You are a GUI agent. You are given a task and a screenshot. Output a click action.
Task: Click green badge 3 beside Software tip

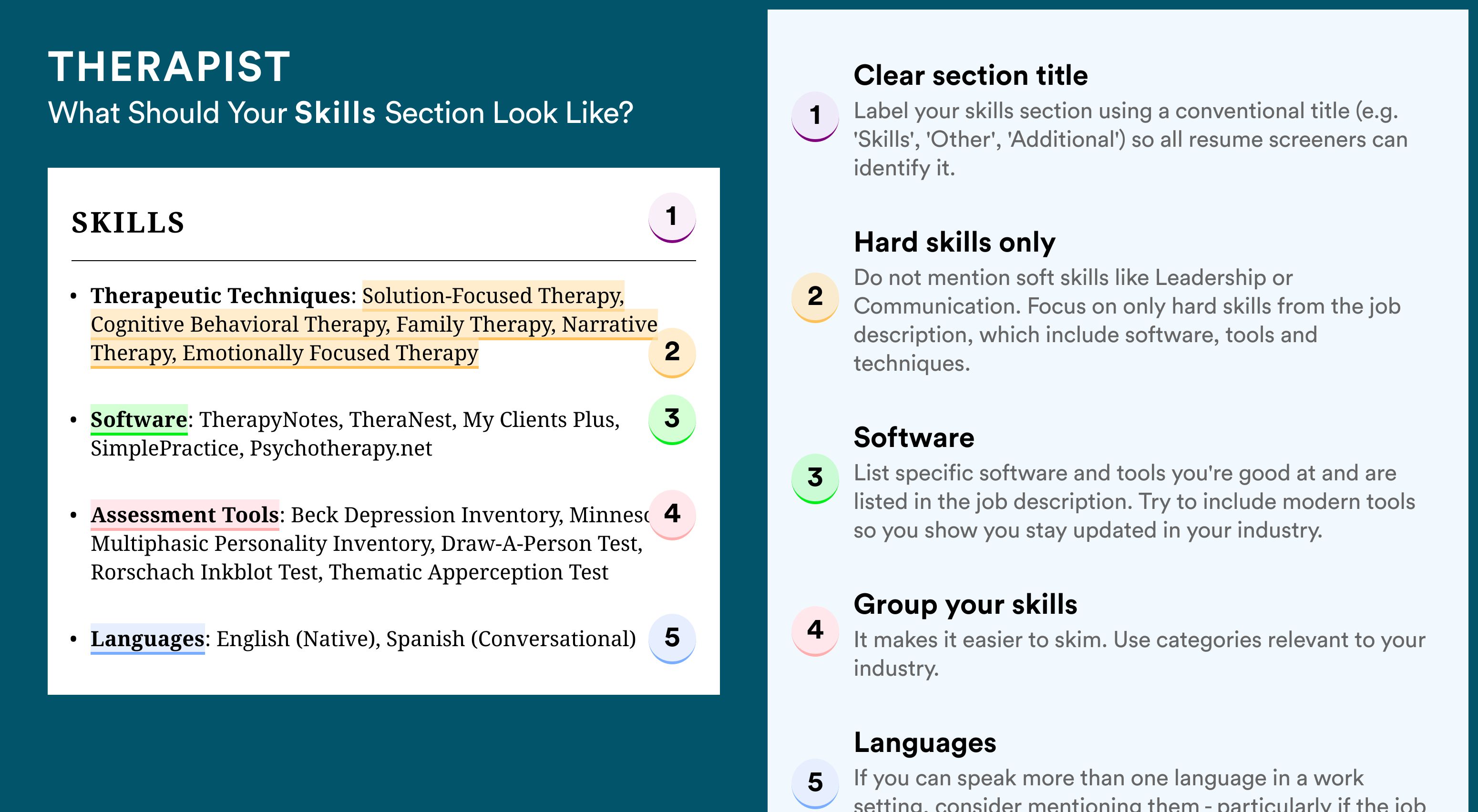pyautogui.click(x=815, y=478)
